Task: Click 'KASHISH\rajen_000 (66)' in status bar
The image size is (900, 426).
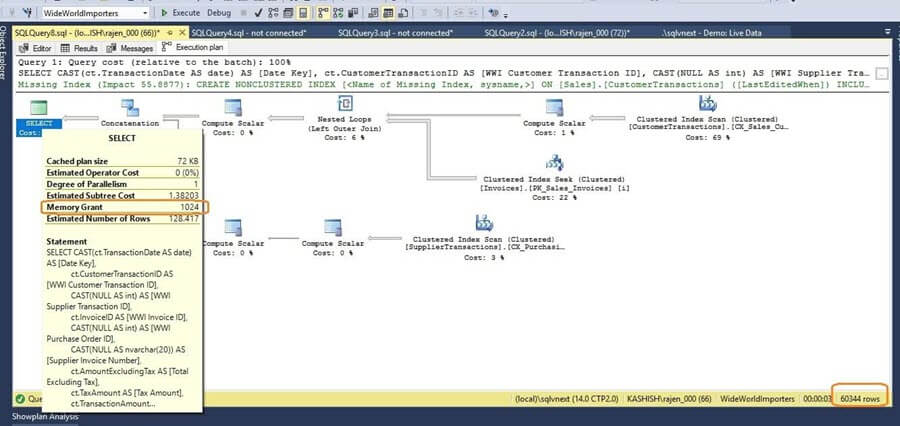Action: tap(669, 398)
